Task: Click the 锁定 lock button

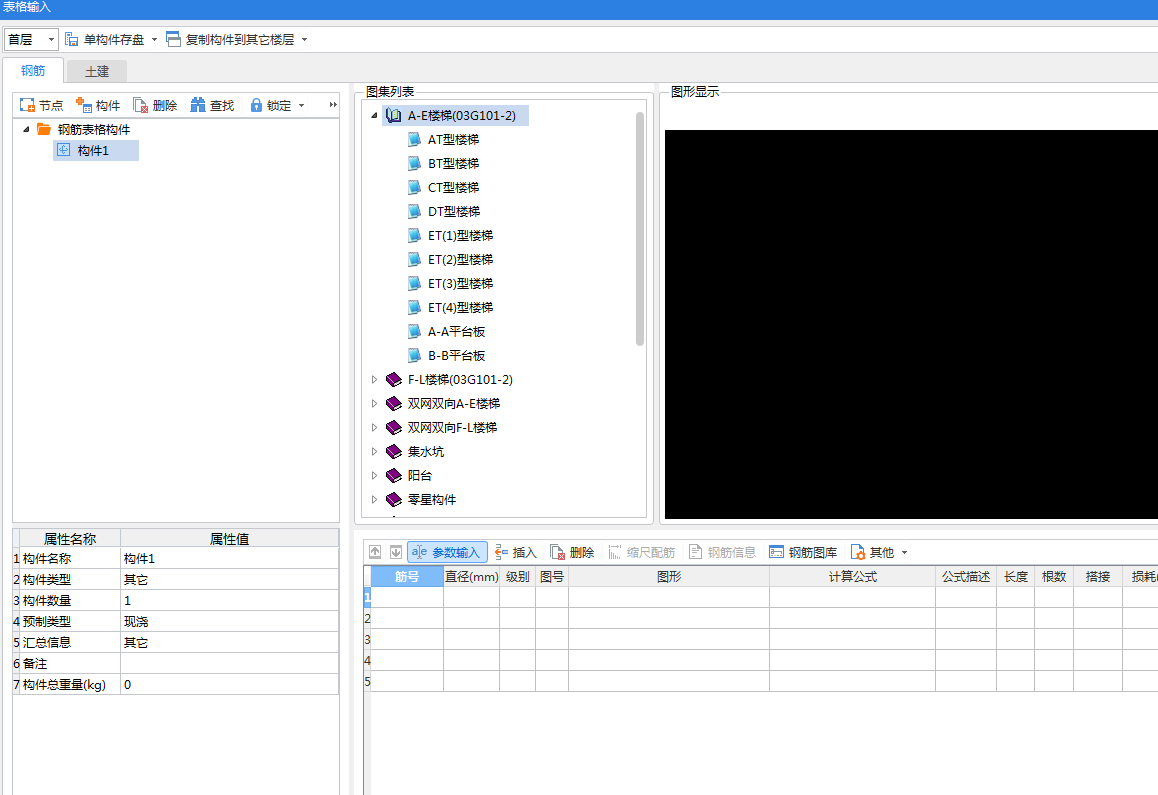Action: [x=270, y=106]
